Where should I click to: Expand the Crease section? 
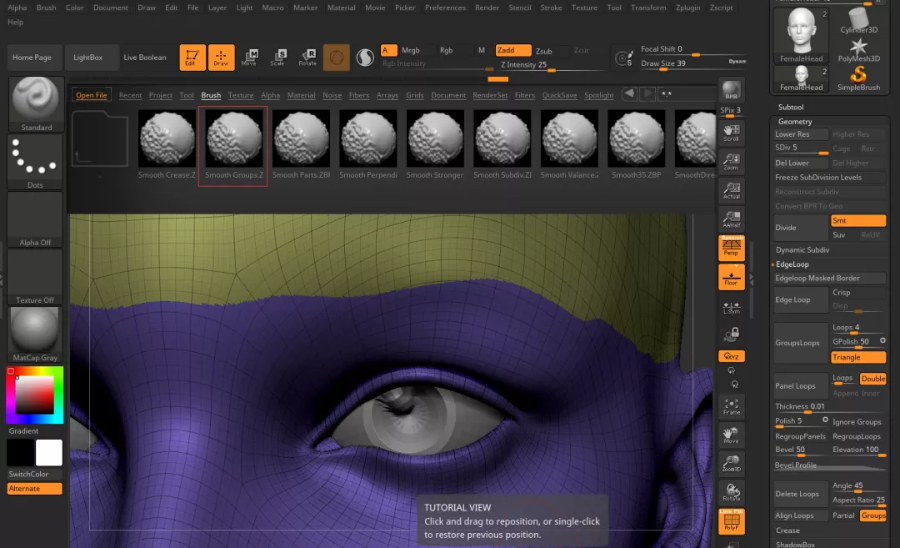[x=788, y=530]
